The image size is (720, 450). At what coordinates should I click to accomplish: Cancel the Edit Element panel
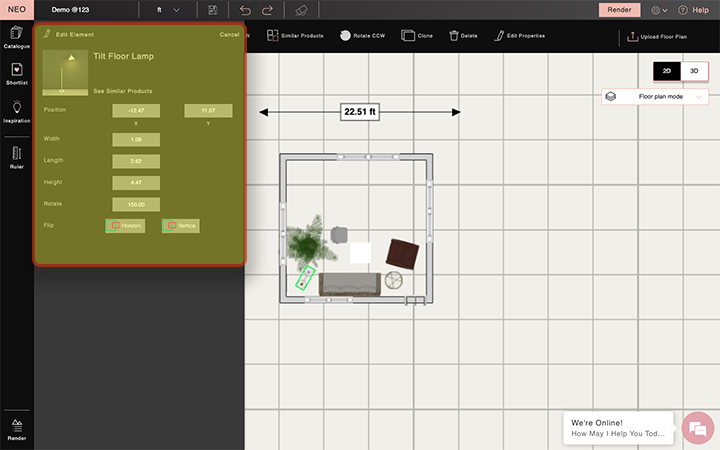(x=229, y=34)
